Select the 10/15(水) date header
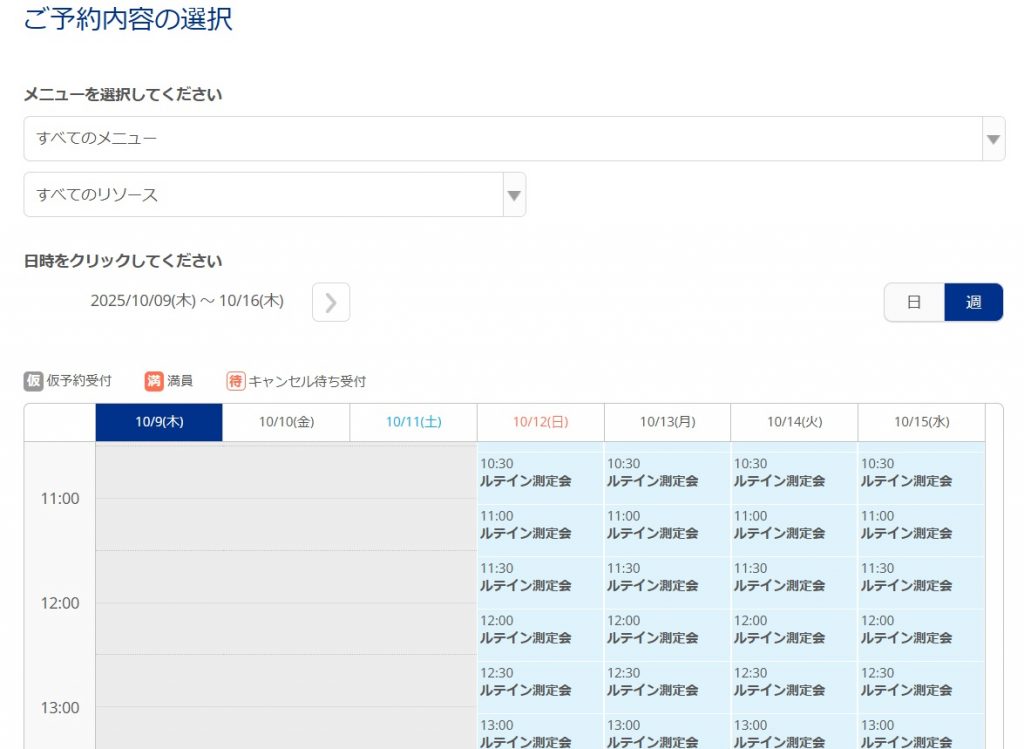 pos(921,422)
